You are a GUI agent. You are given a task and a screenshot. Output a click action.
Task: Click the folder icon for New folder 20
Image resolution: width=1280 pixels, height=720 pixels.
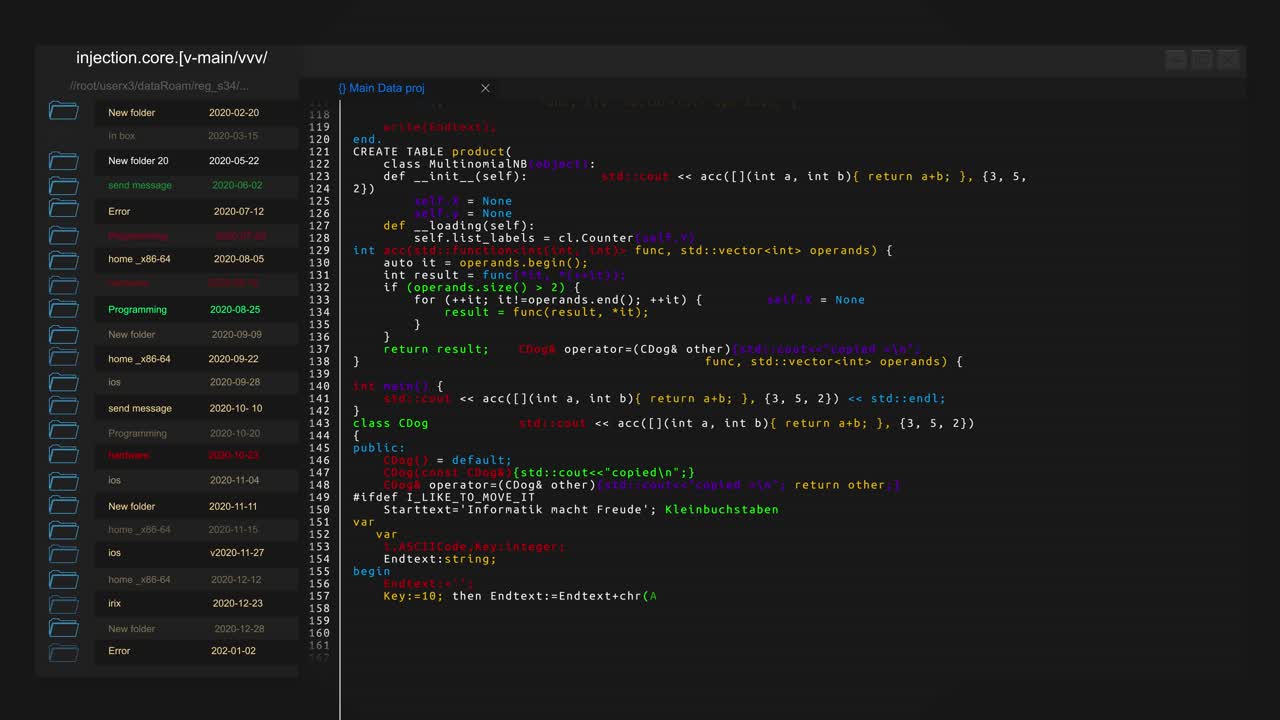[63, 160]
